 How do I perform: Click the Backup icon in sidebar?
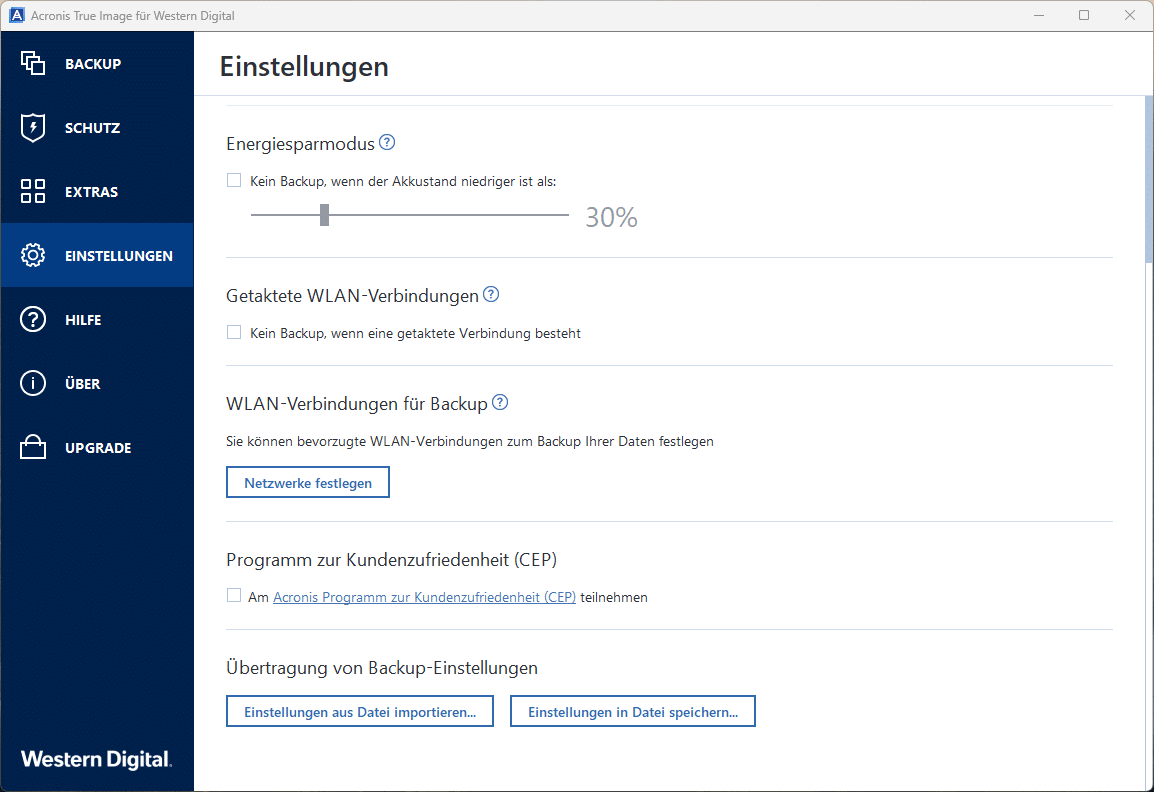pyautogui.click(x=33, y=64)
